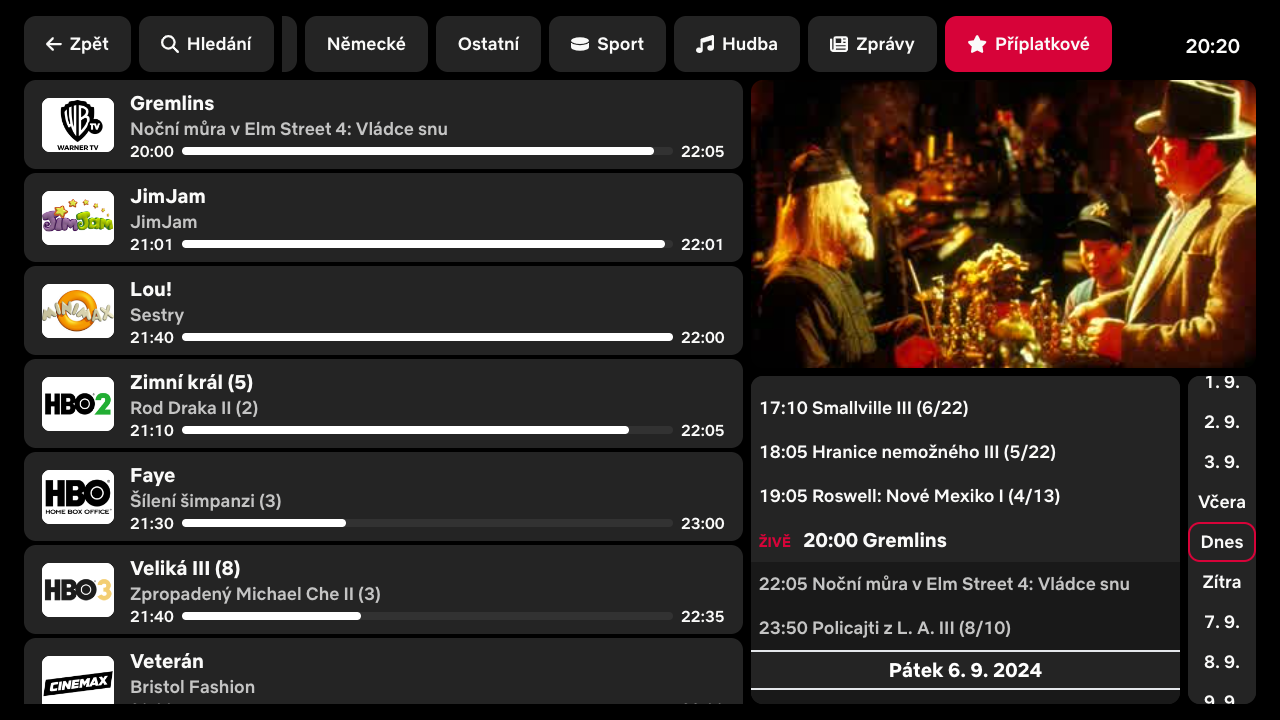Select 22:05 Noční můra v Elm Street 4
This screenshot has width=1280, height=720.
click(965, 584)
